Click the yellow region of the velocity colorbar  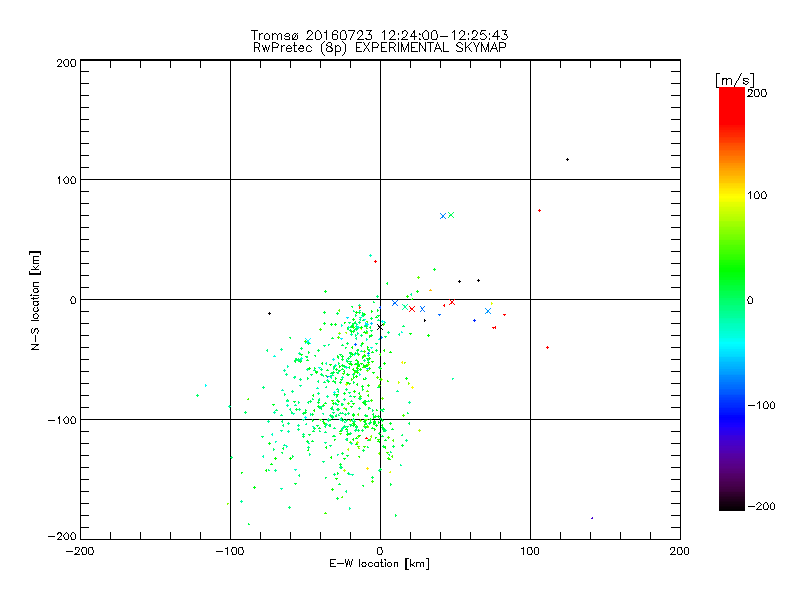732,196
